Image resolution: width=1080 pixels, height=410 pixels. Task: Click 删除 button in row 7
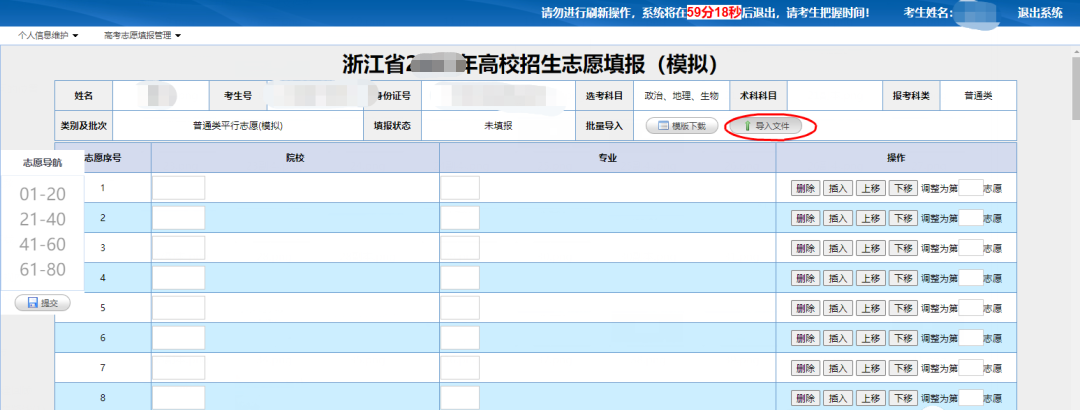[x=805, y=368]
